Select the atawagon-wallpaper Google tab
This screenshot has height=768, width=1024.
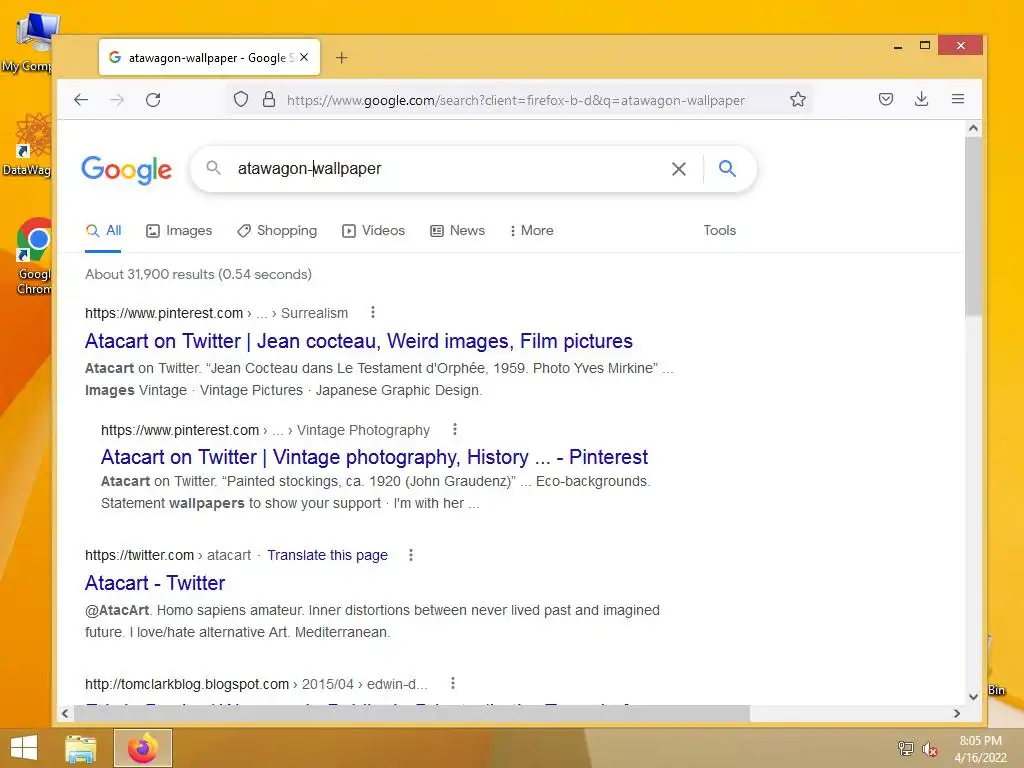tap(209, 57)
